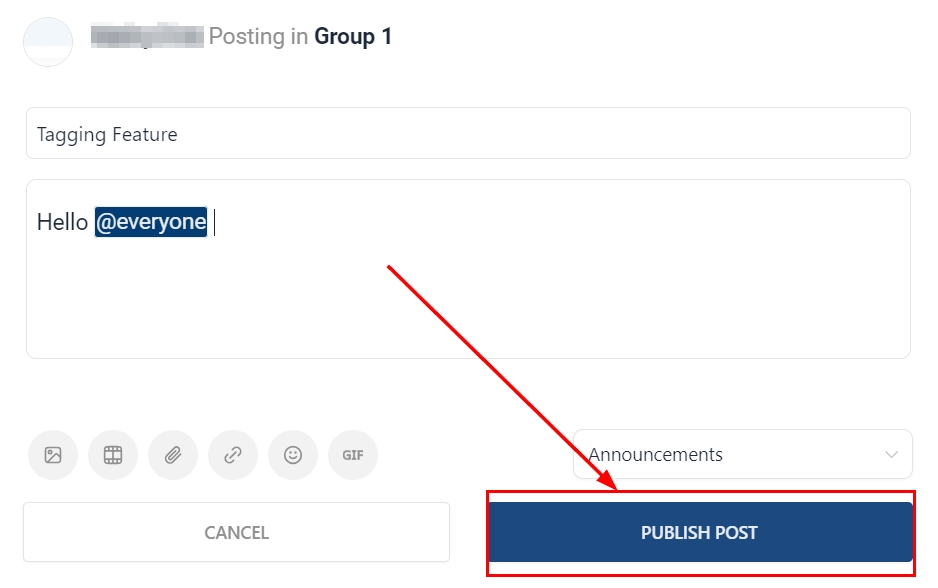This screenshot has height=588, width=938.
Task: Cancel the post draft
Action: 236,533
